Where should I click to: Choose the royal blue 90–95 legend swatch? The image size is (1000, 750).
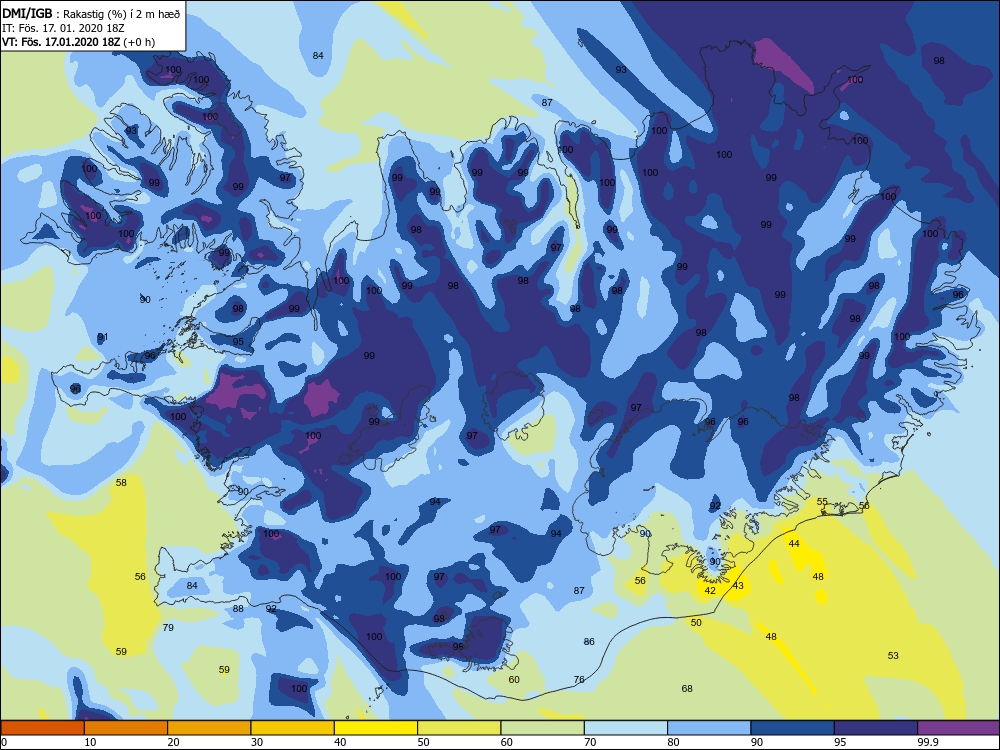pos(793,728)
